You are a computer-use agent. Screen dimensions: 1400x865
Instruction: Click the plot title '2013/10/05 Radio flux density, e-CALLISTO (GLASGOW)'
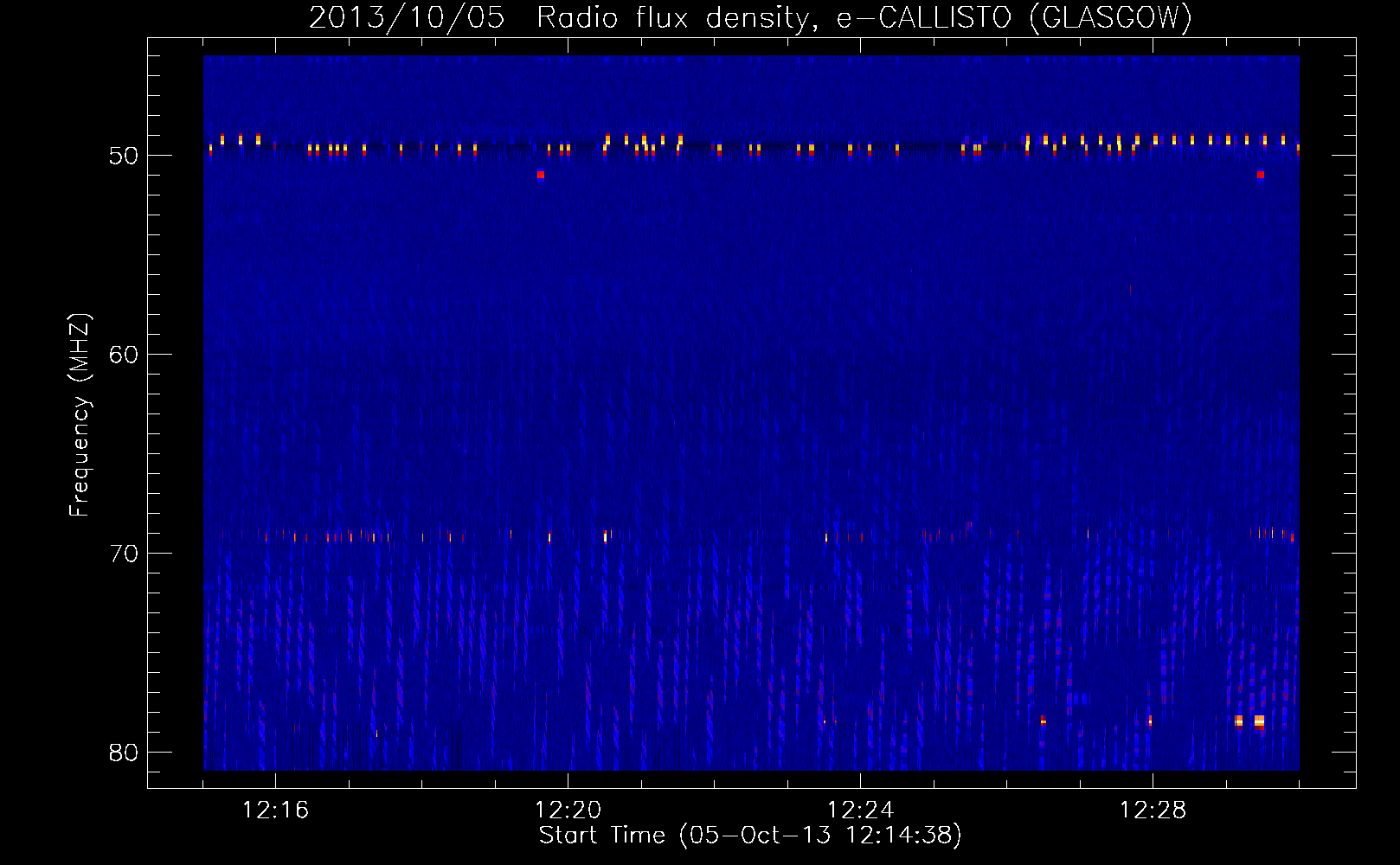(x=750, y=17)
